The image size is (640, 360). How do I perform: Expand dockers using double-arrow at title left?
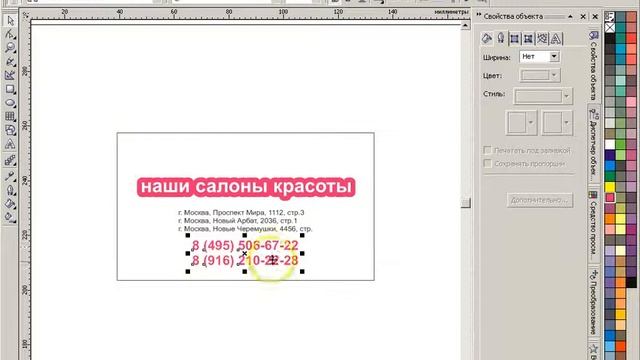coord(478,16)
